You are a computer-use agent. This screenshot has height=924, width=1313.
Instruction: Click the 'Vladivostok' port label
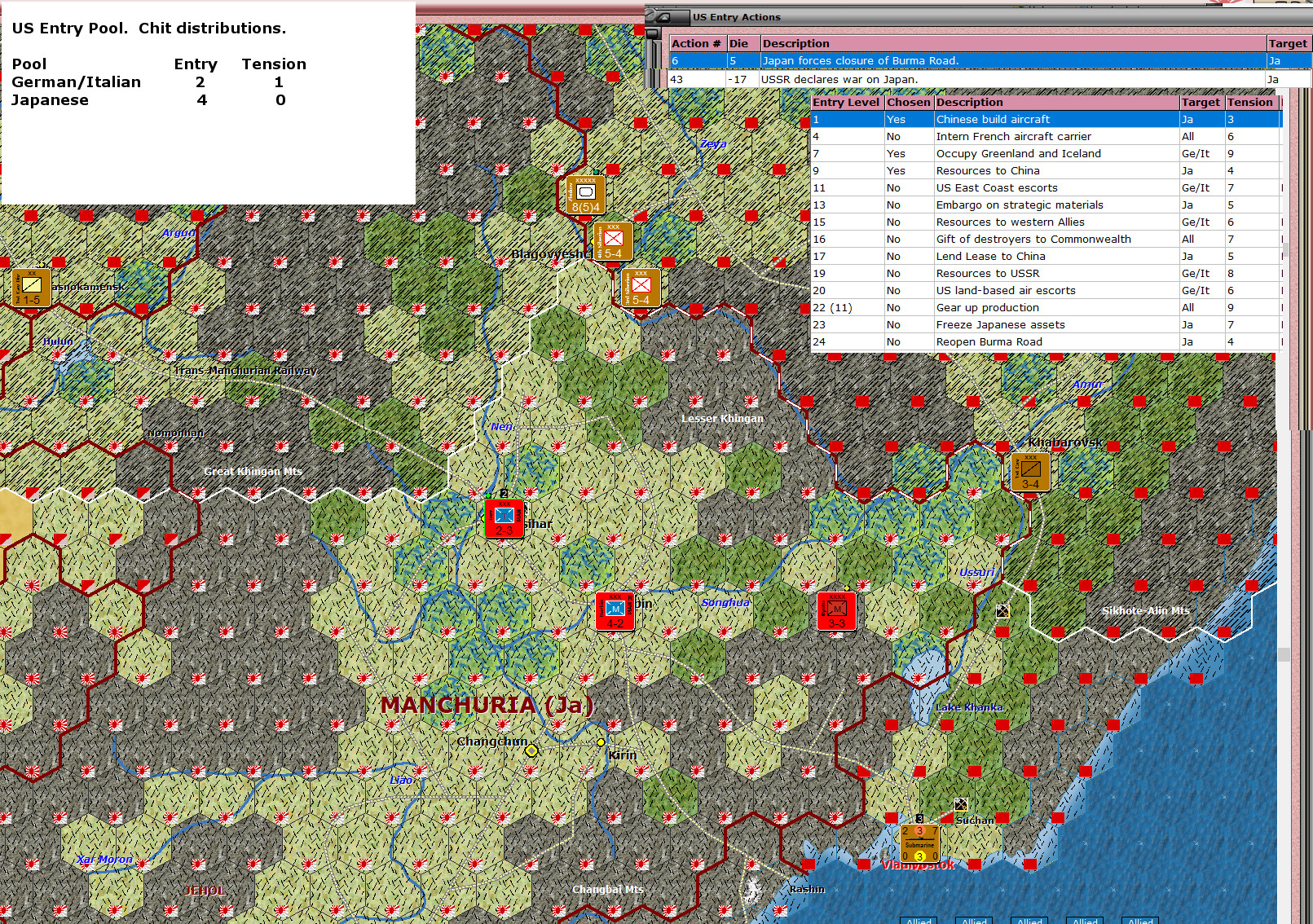[918, 865]
